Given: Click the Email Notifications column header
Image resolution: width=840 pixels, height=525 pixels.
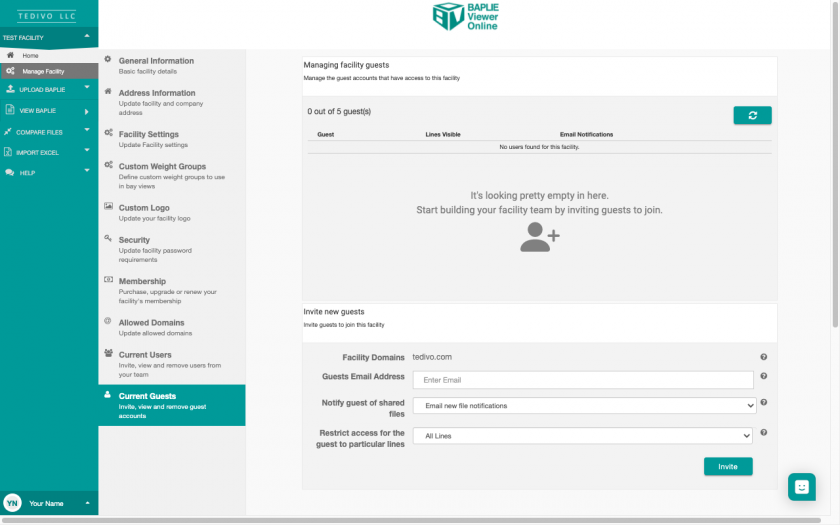Looking at the screenshot, I should tap(587, 134).
